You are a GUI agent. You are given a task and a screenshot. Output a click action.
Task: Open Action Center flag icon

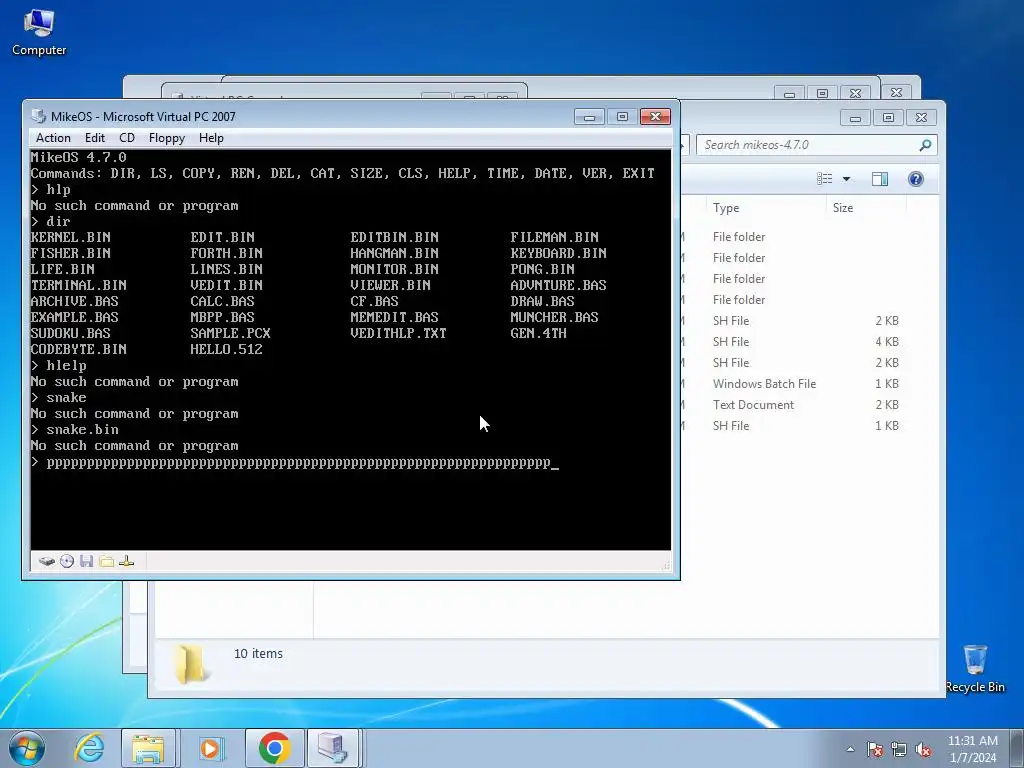[x=874, y=749]
